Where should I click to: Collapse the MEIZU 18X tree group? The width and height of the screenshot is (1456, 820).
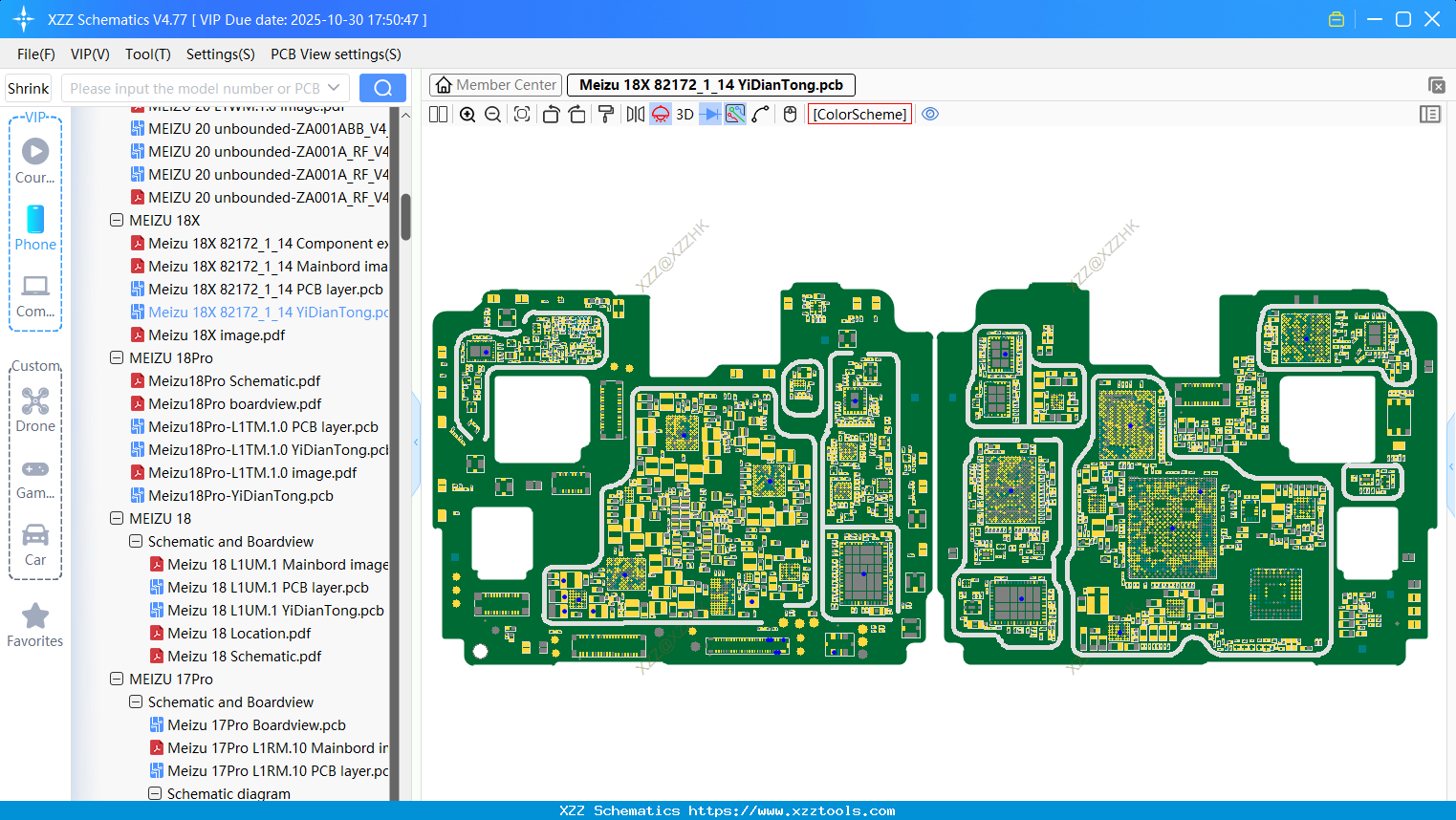(117, 220)
